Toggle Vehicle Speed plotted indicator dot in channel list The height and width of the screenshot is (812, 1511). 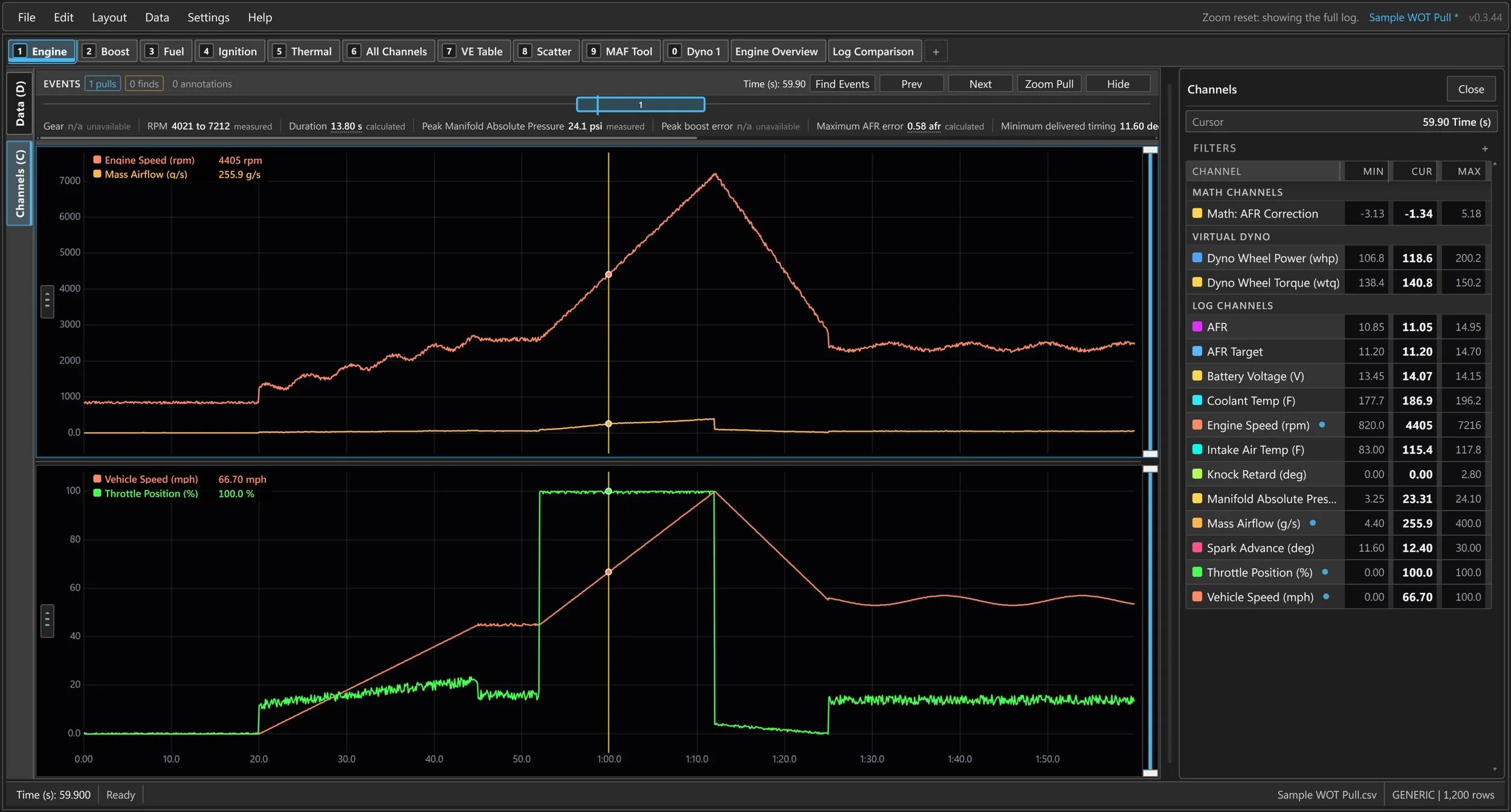[1326, 597]
